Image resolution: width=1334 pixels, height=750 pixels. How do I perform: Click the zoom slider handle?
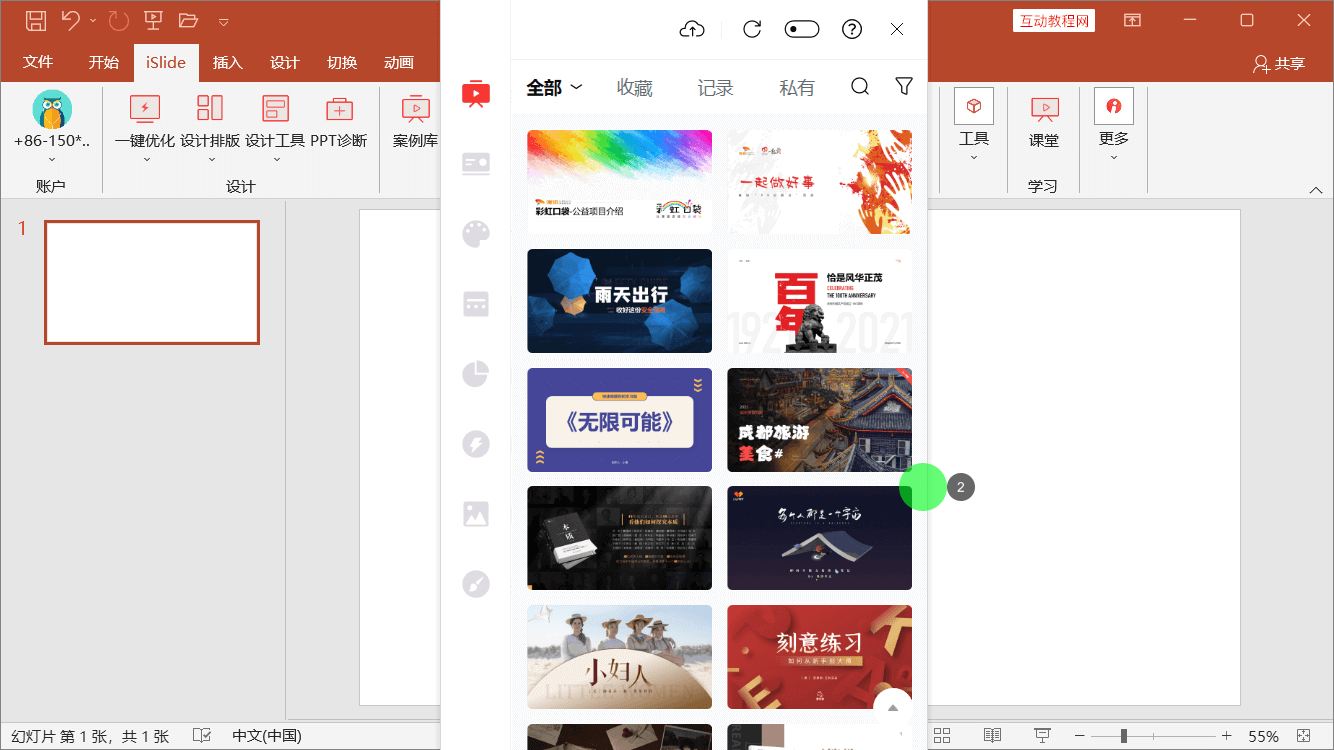click(x=1124, y=736)
